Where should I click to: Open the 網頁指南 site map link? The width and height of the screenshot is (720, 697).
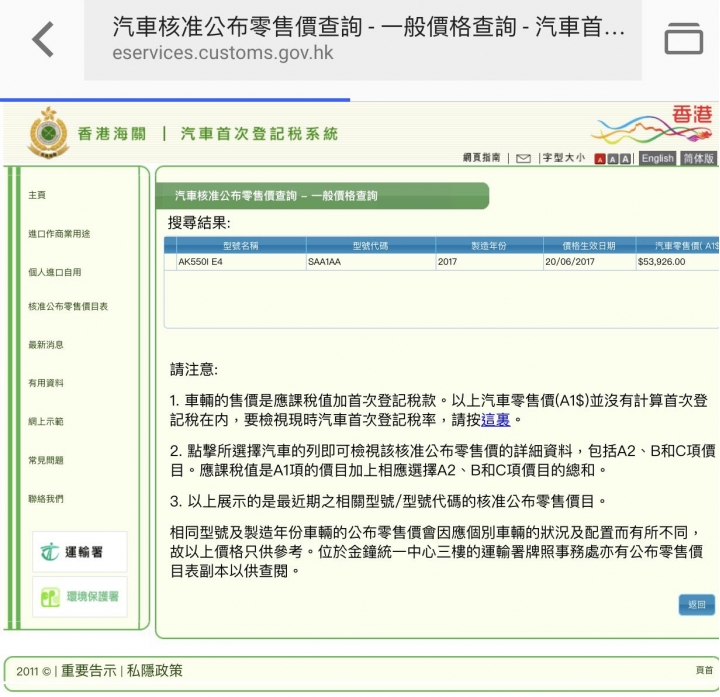pos(481,158)
